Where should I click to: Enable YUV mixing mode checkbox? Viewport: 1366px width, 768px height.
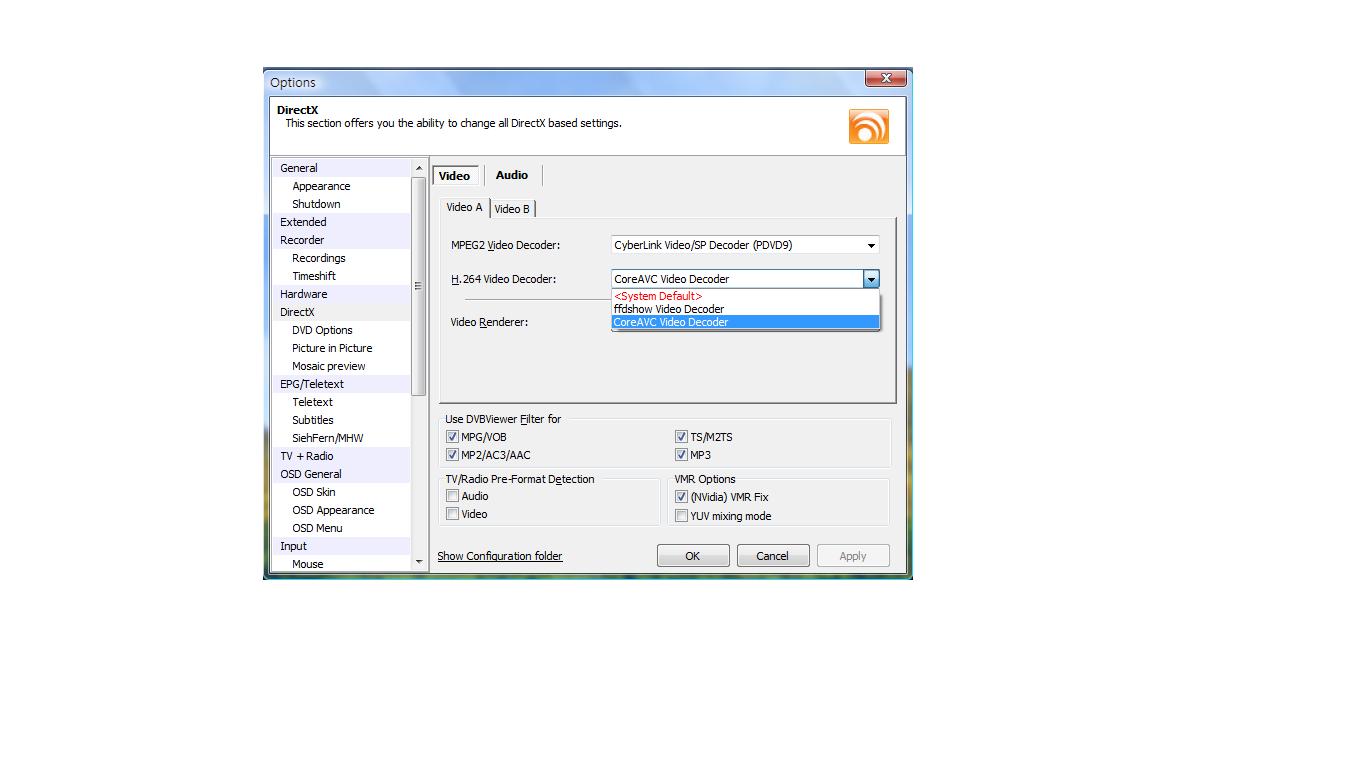tap(682, 516)
